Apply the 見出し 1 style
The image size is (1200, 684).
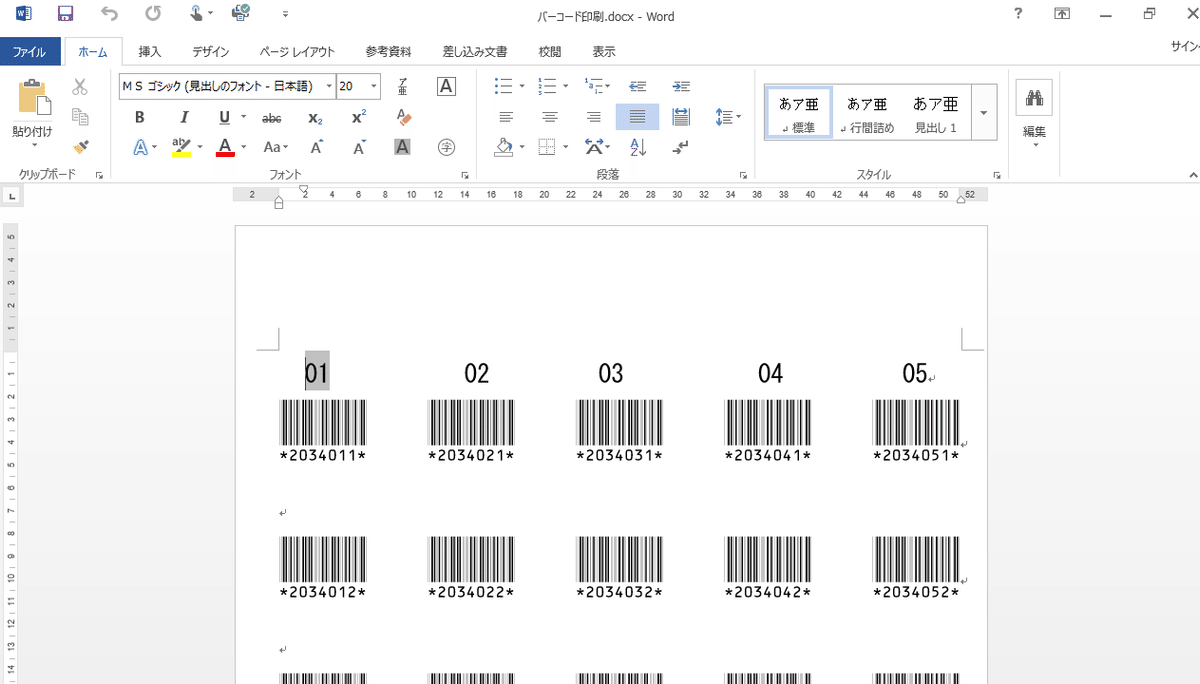tap(935, 111)
